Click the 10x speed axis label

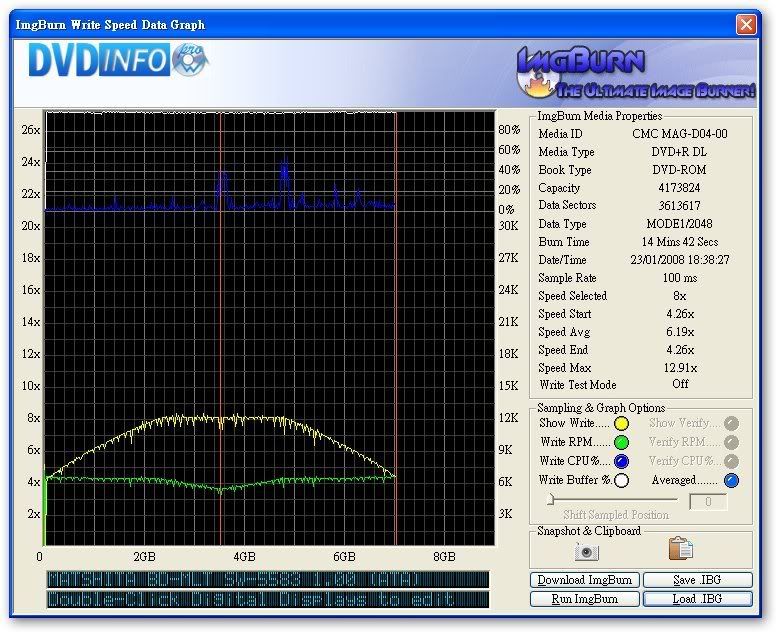point(31,386)
